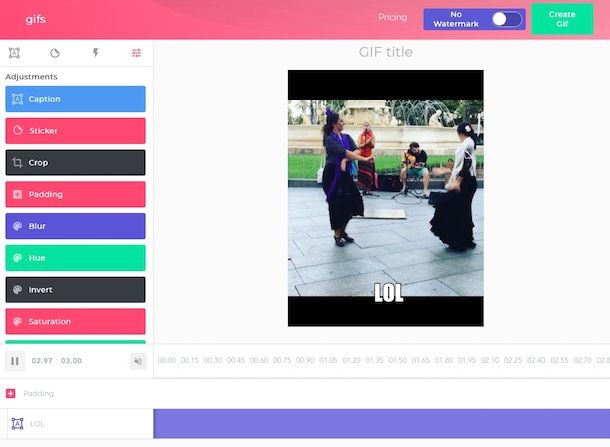Click the Crop adjustment button
Viewport: 610px width, 447px height.
[x=75, y=163]
